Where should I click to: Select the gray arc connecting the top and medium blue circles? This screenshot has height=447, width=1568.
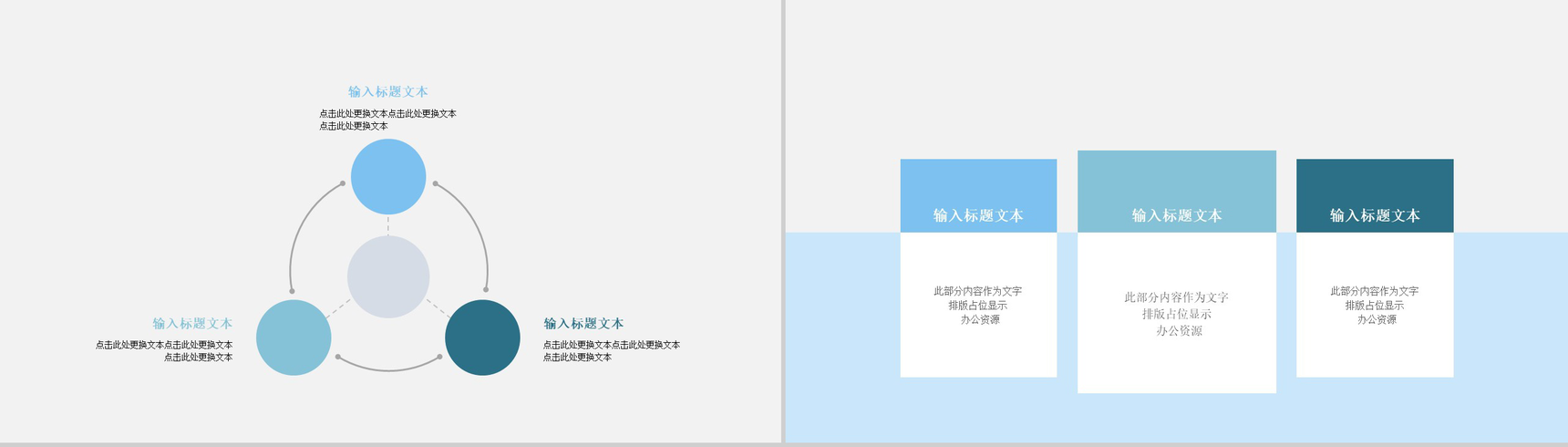coord(303,223)
